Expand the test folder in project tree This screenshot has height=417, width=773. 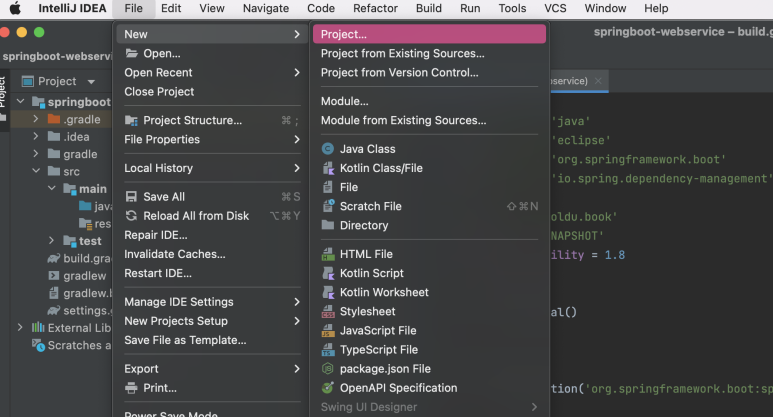point(51,241)
